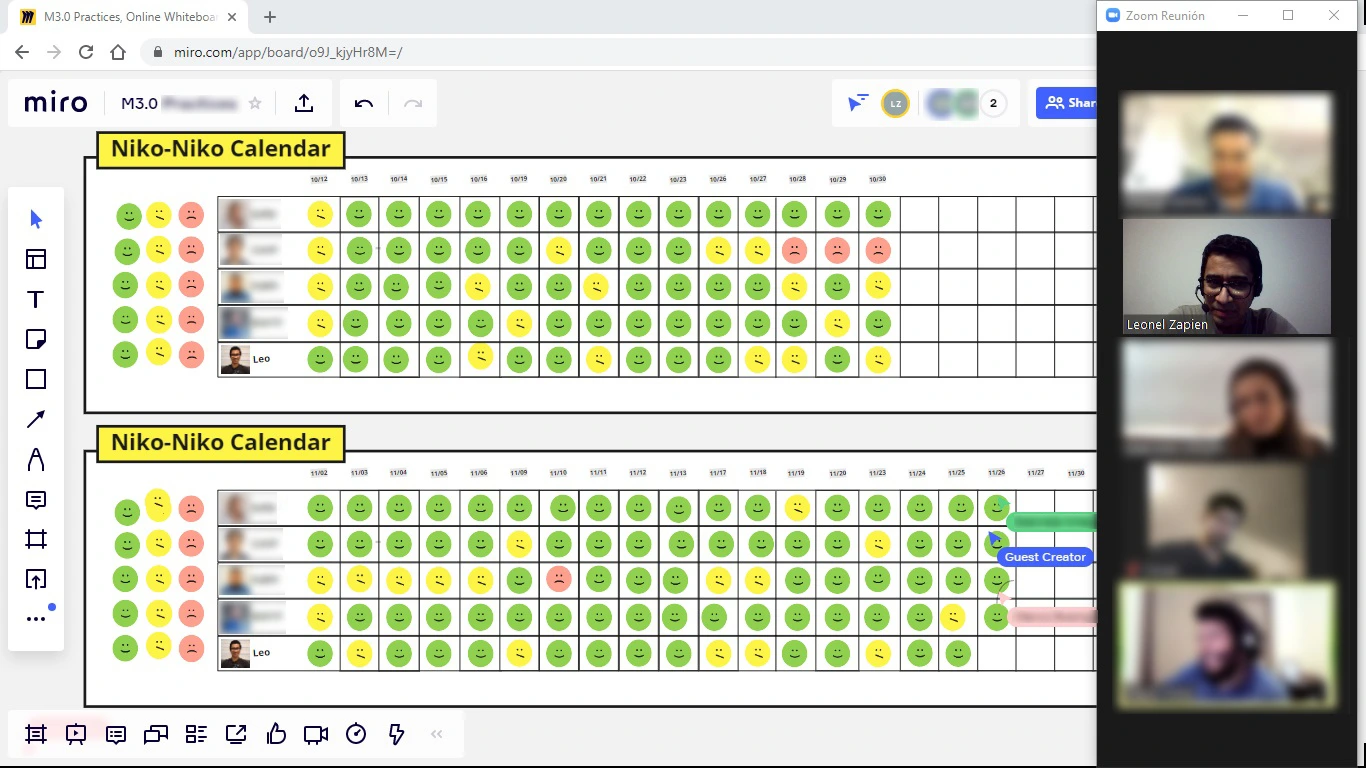Open the Upload tool
Screen dimensions: 1366x768
(x=36, y=579)
